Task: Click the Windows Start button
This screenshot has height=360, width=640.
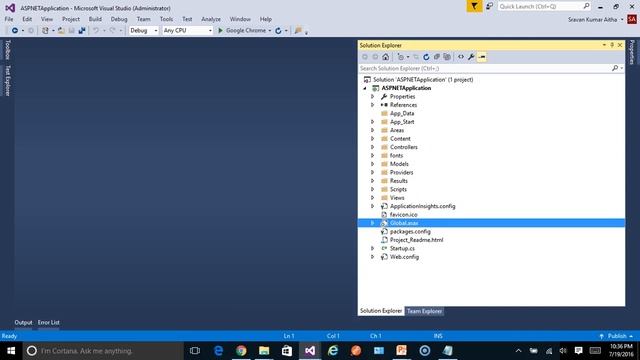Action: 11,351
